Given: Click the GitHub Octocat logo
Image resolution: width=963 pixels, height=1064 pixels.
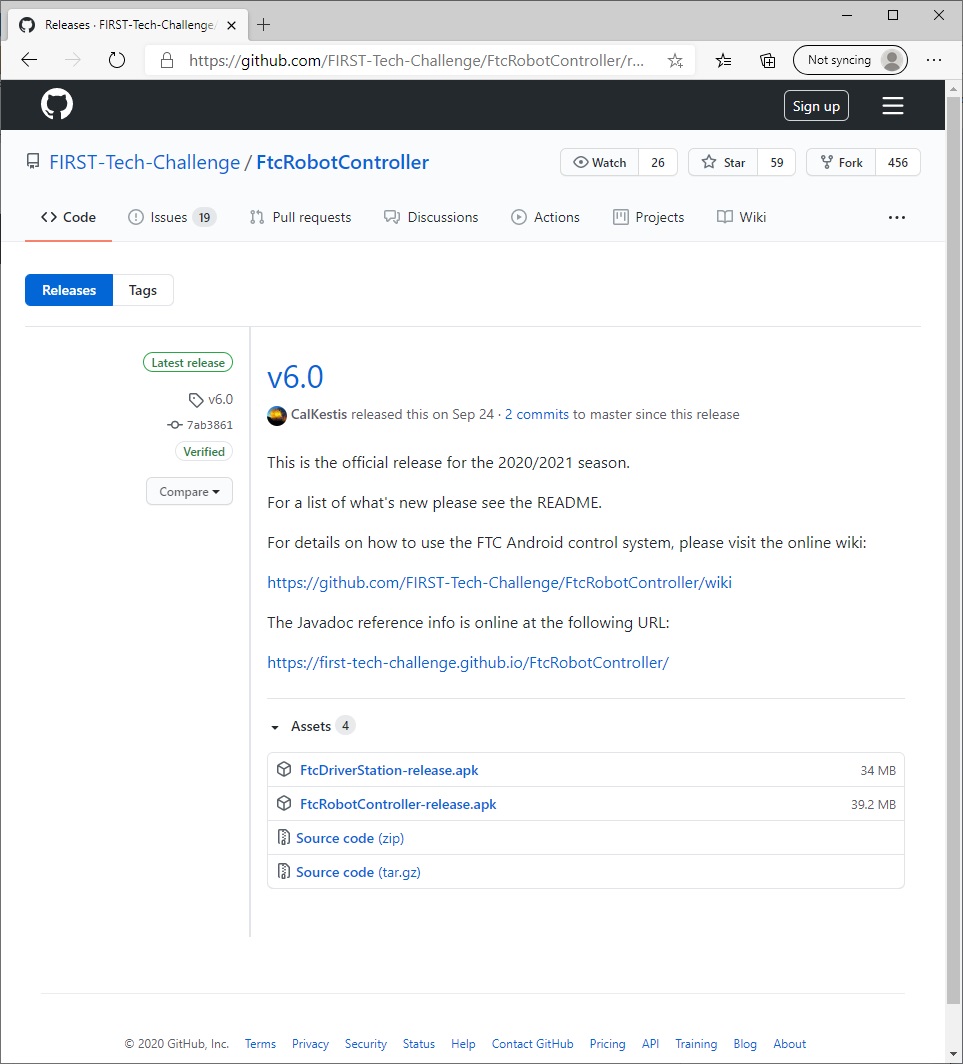Looking at the screenshot, I should [x=57, y=105].
